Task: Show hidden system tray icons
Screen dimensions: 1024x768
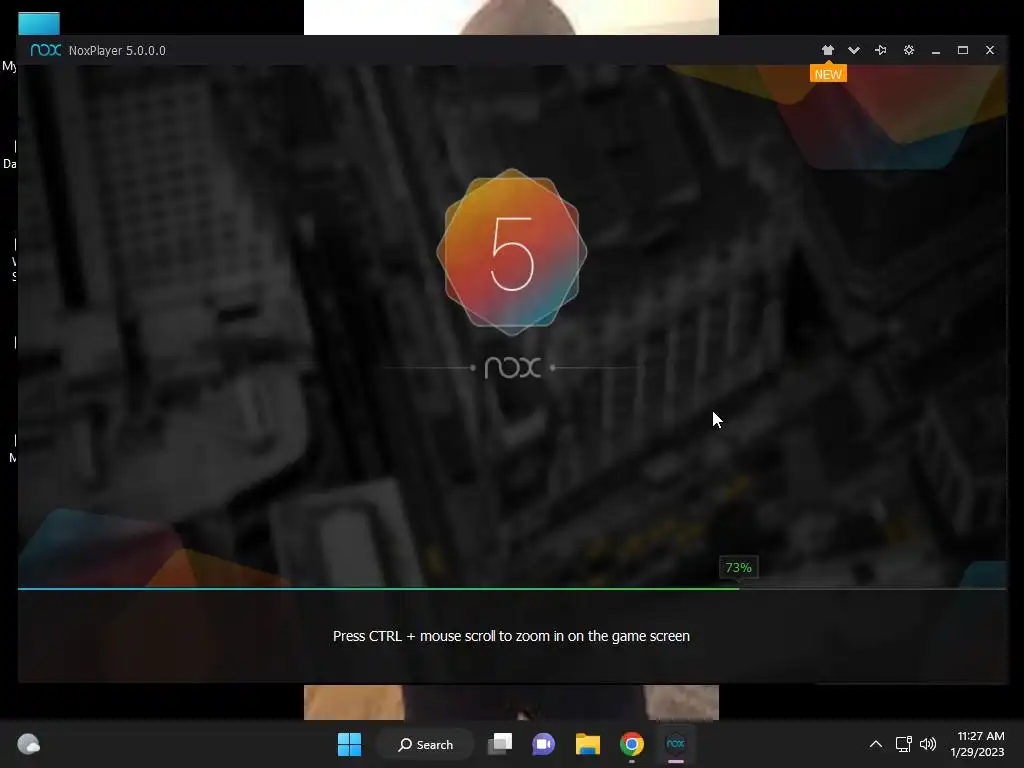Action: (876, 744)
